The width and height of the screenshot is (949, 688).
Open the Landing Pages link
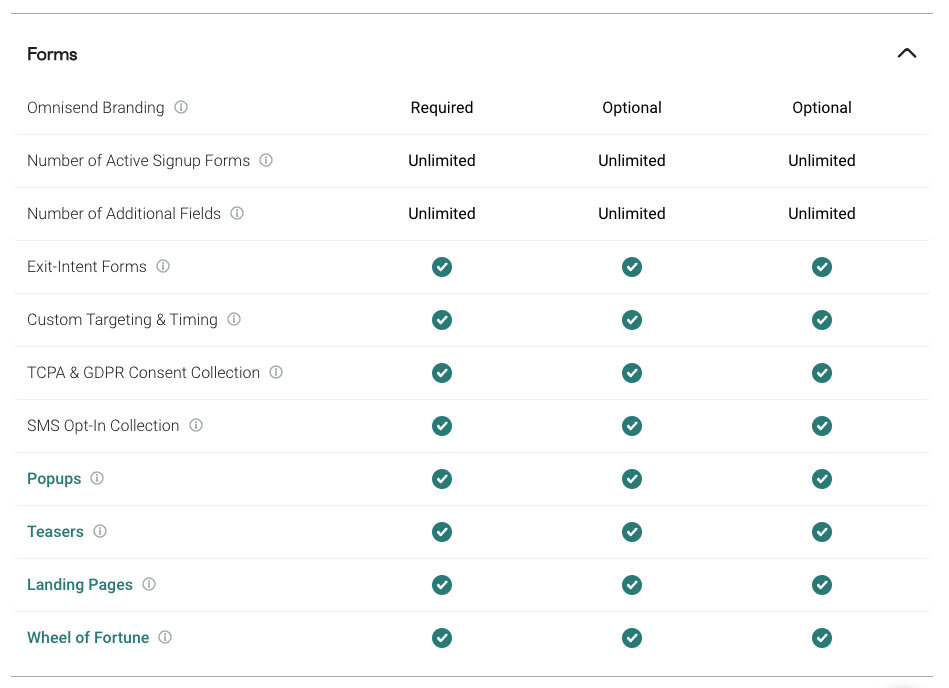click(x=80, y=585)
